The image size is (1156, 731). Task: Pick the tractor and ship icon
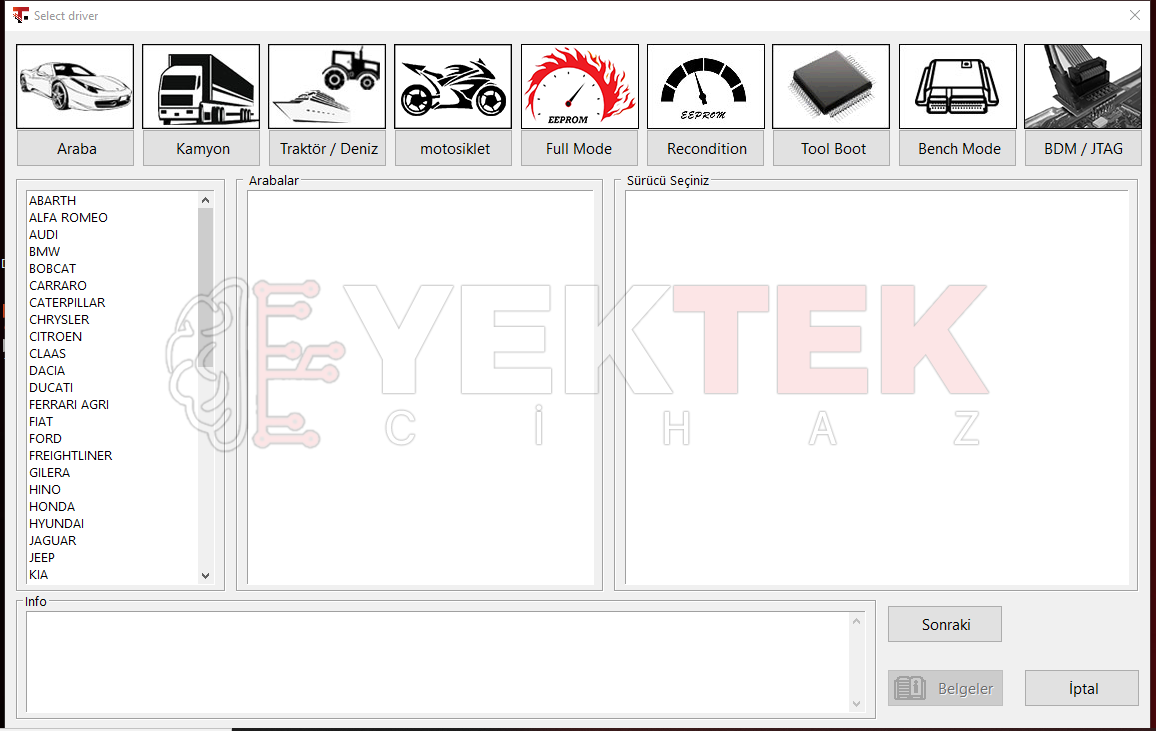click(327, 86)
